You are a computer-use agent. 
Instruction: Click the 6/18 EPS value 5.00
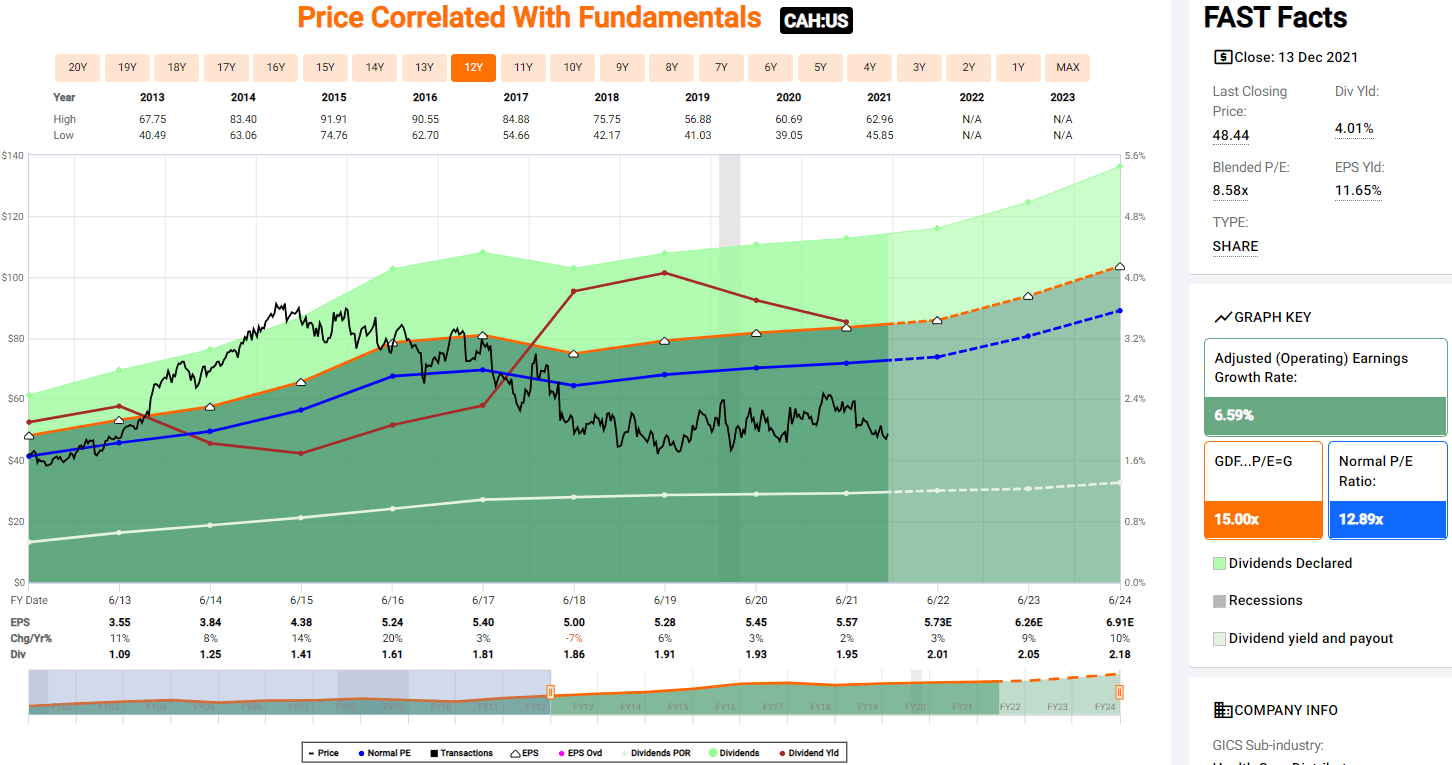coord(574,621)
